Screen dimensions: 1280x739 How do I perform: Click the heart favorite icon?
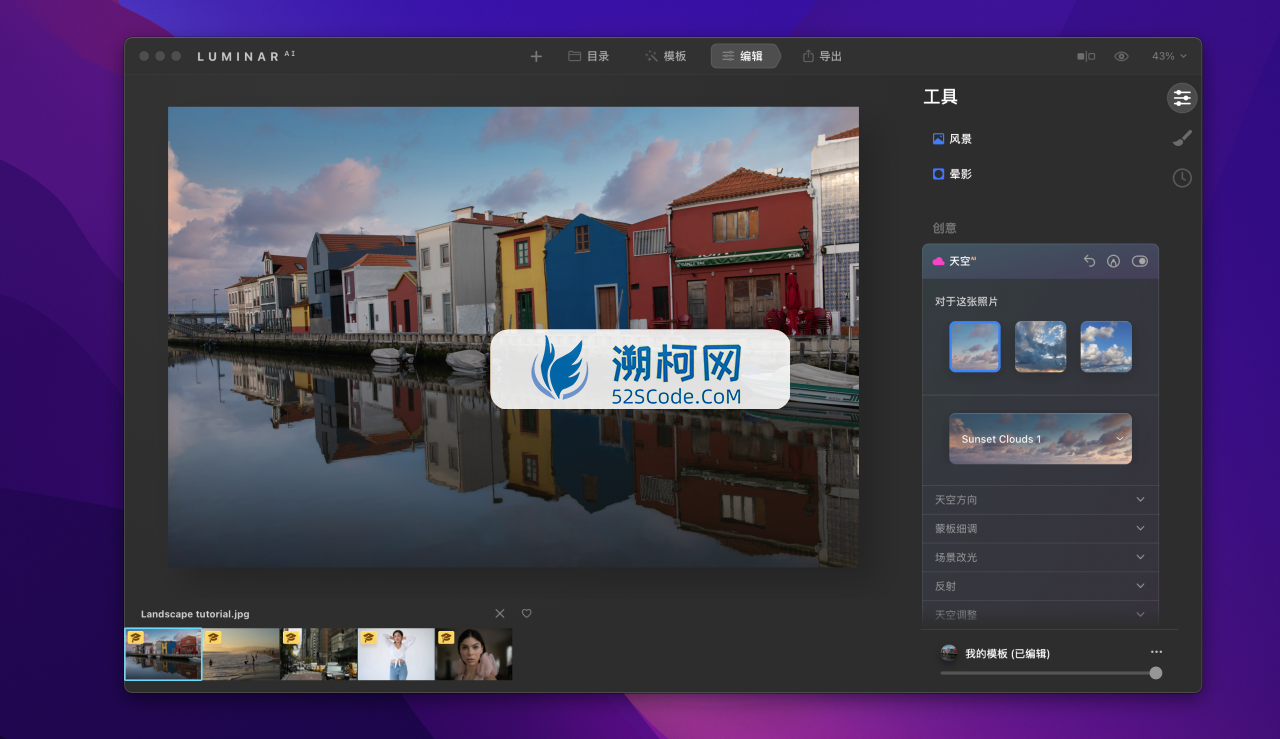527,613
